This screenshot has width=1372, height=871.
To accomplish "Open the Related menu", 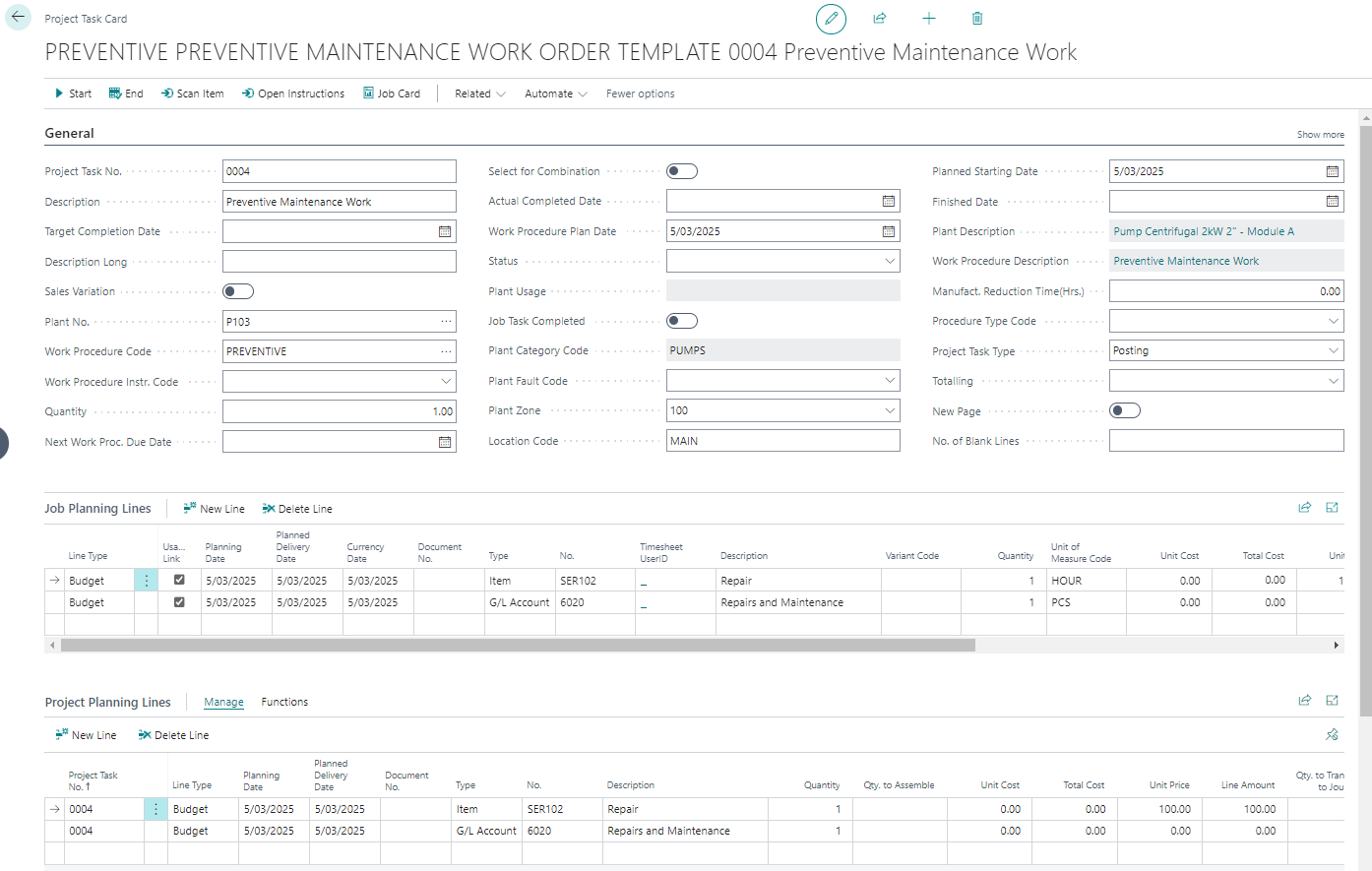I will click(x=480, y=93).
